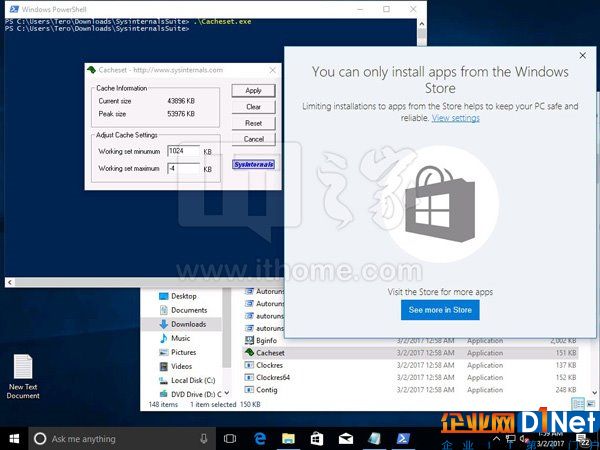Click the Documents folder icon in sidebar
The height and width of the screenshot is (450, 600).
(163, 310)
